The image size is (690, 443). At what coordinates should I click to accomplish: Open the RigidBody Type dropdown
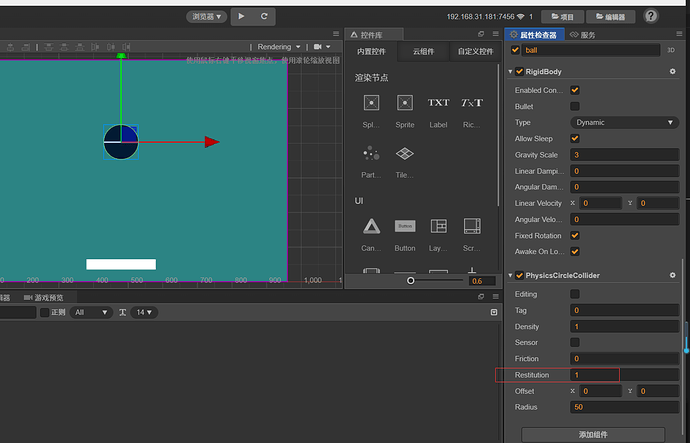pos(624,122)
